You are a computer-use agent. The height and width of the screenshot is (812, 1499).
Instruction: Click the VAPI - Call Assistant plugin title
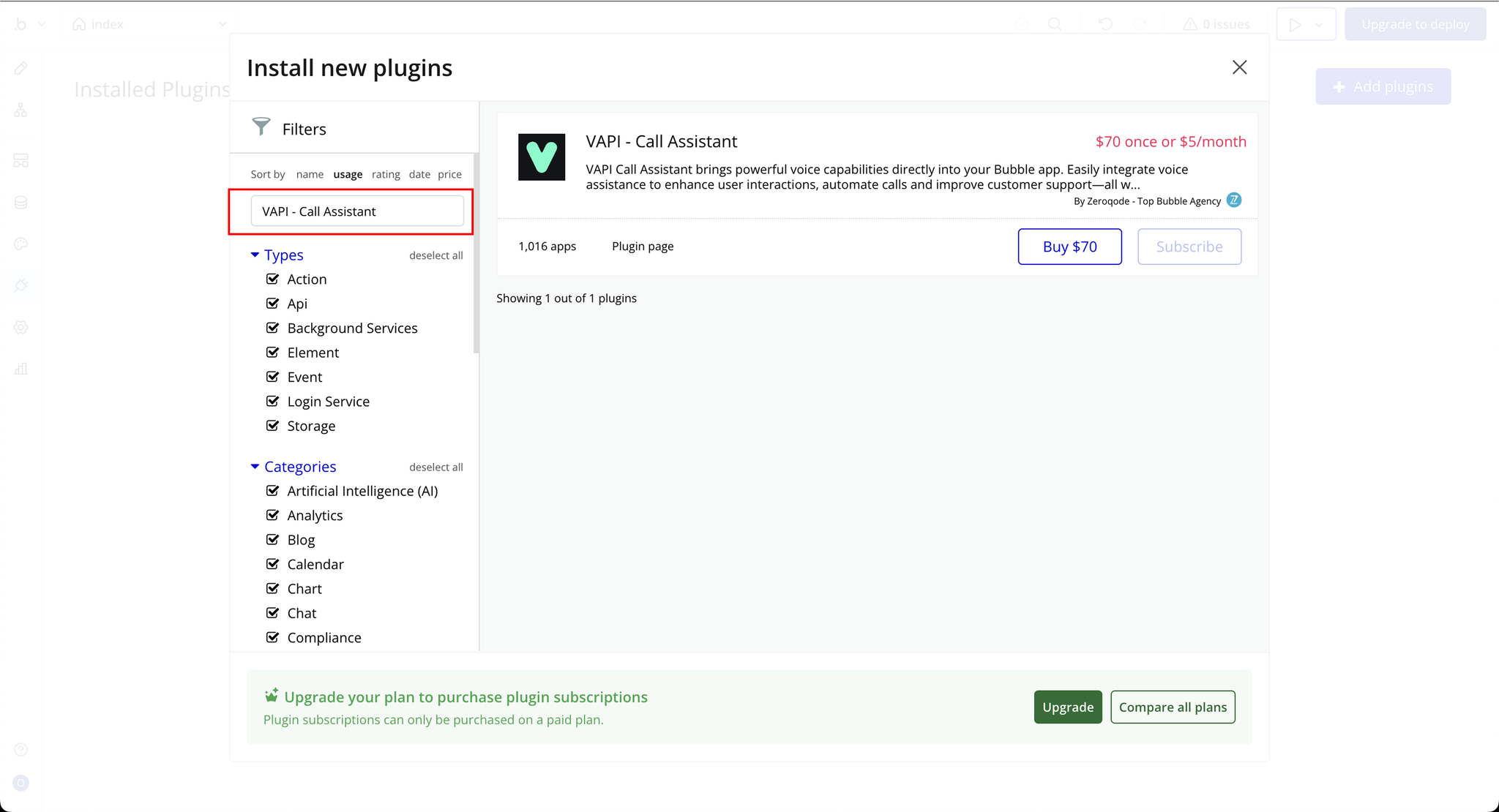coord(661,141)
